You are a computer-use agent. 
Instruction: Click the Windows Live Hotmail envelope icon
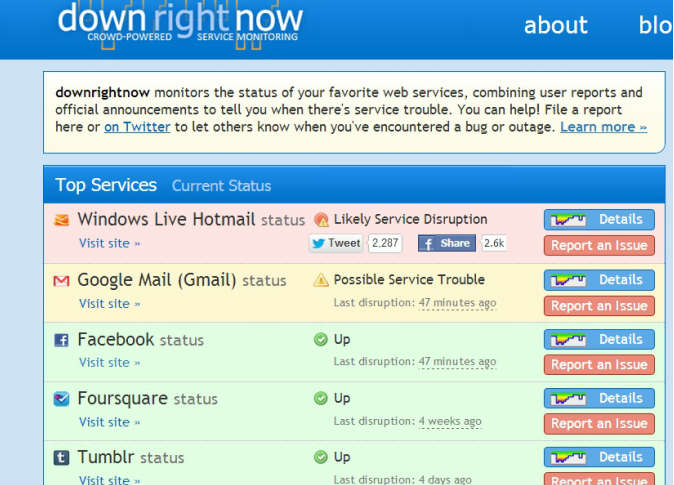point(62,220)
